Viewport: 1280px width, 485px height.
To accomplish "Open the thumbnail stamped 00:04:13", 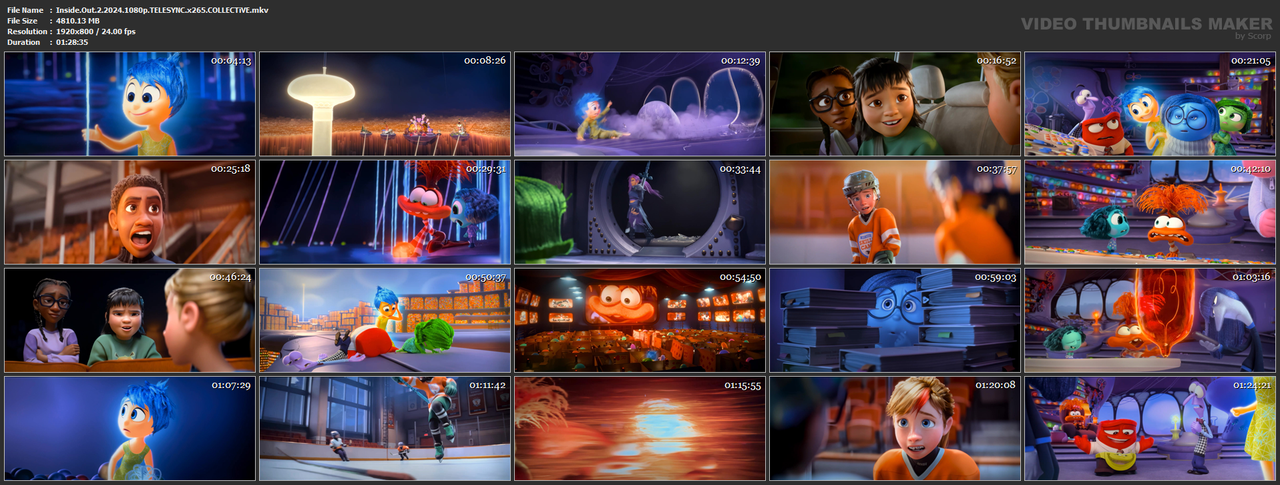I will [x=130, y=104].
